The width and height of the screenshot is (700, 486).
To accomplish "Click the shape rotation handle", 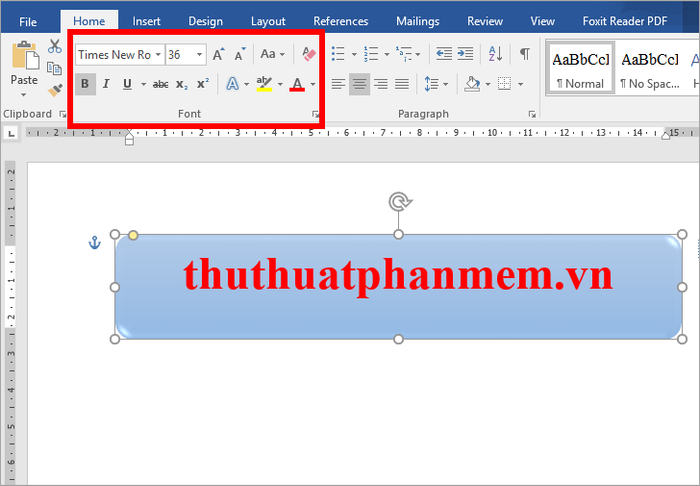I will point(400,202).
